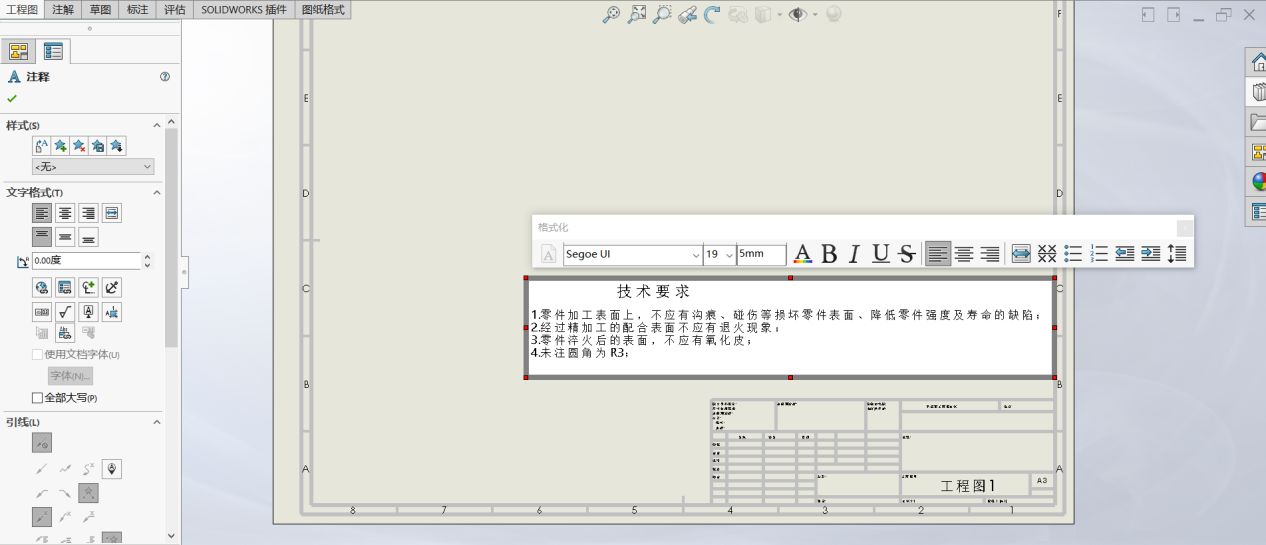Click the save style icon

98,146
